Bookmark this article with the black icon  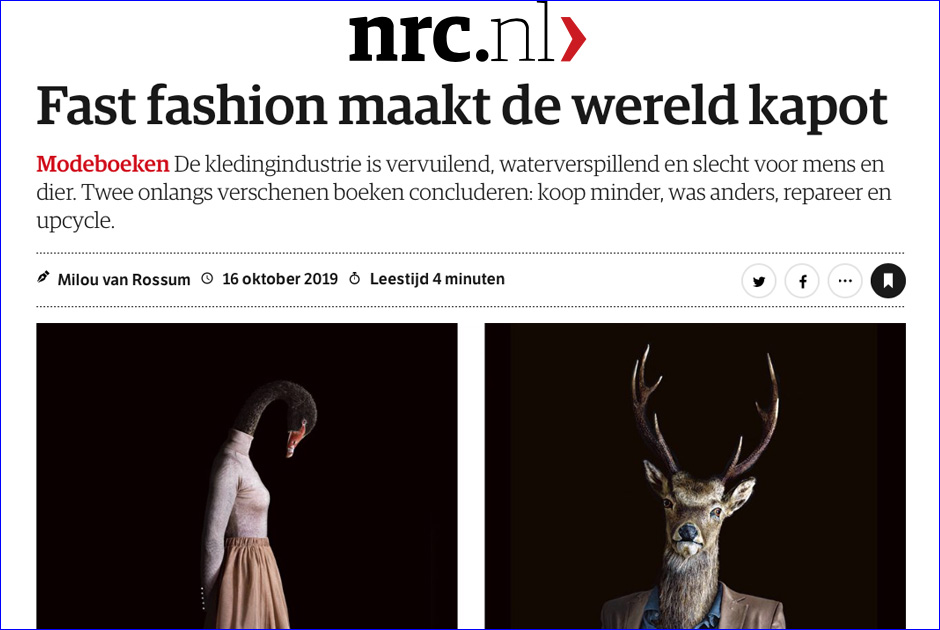click(x=888, y=281)
